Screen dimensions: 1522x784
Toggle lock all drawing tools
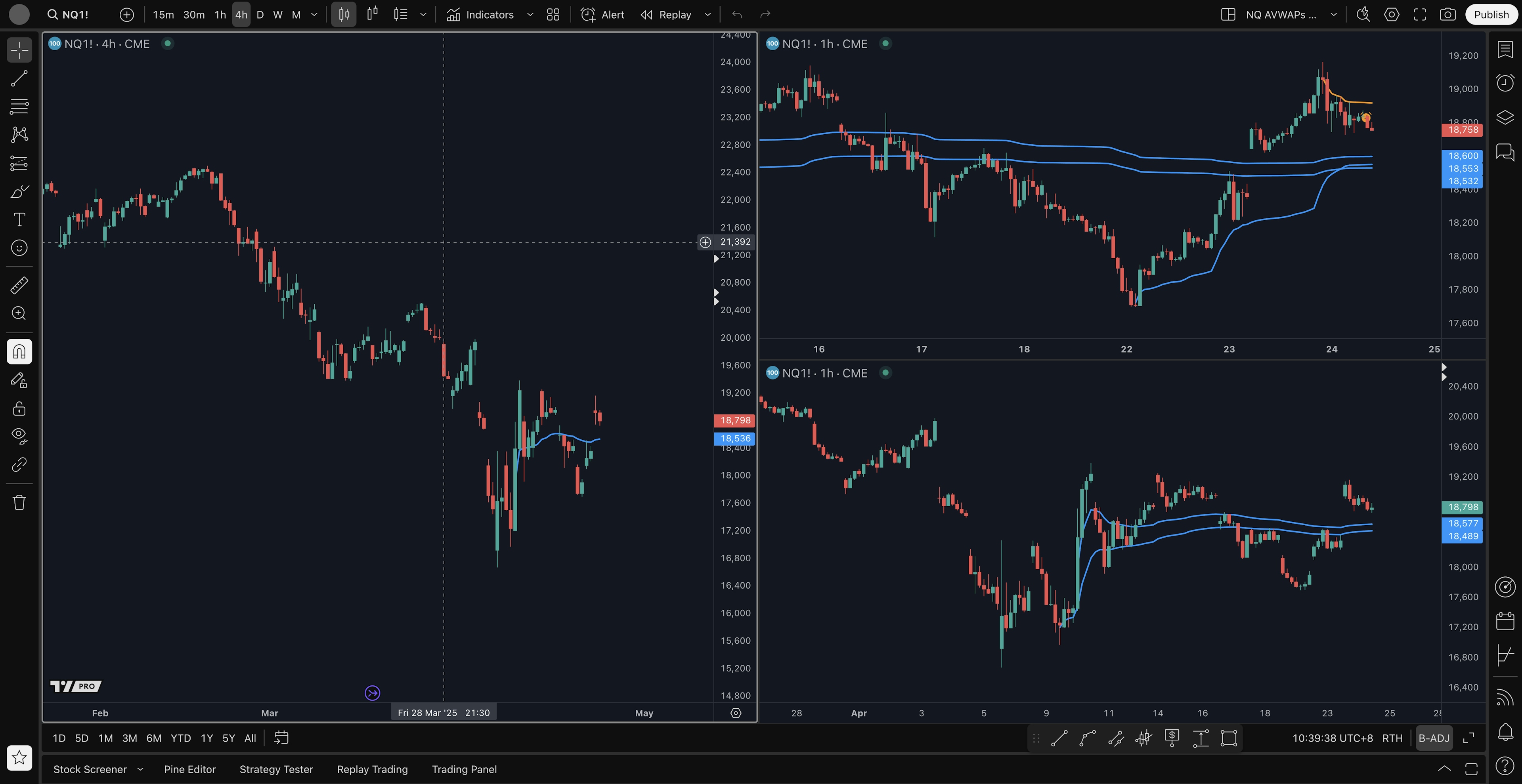(x=19, y=408)
